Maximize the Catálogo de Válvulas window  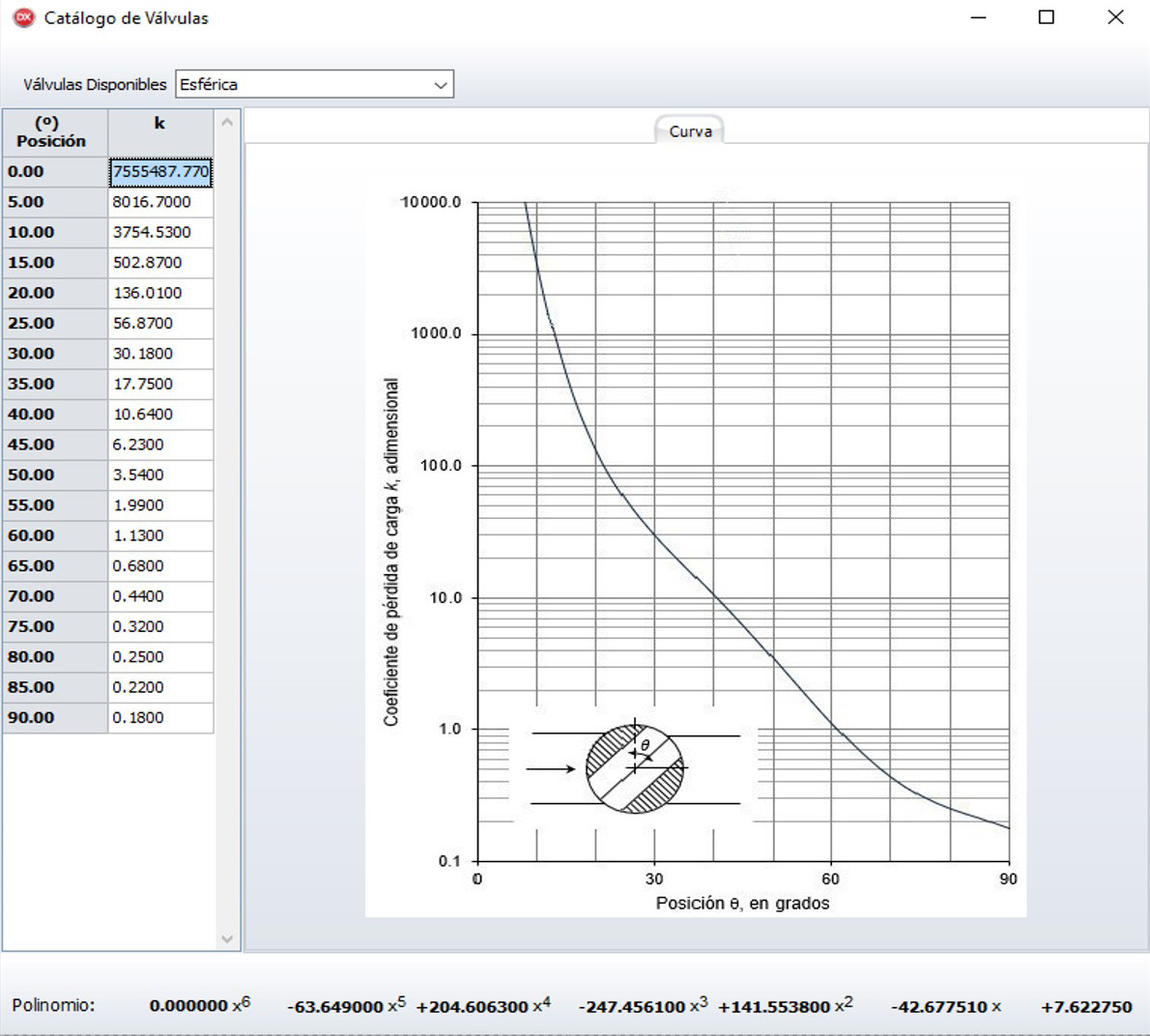(x=1047, y=17)
